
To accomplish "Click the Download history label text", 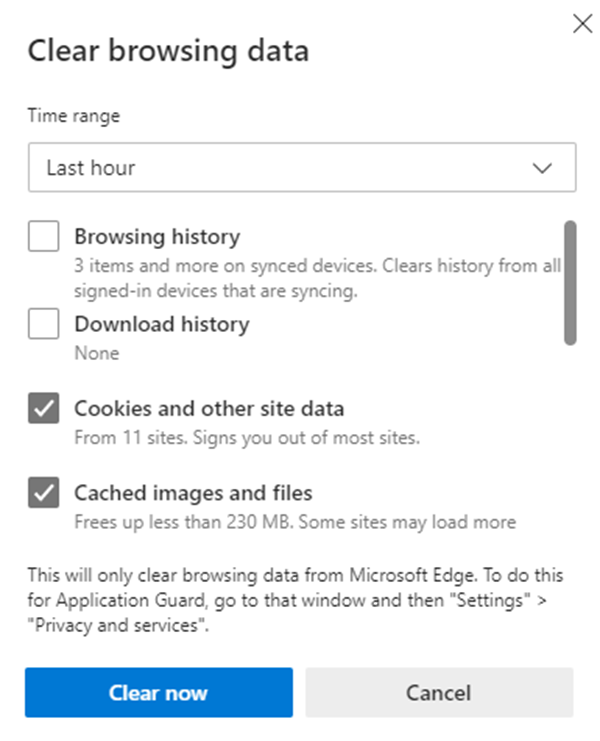I will pos(161,324).
